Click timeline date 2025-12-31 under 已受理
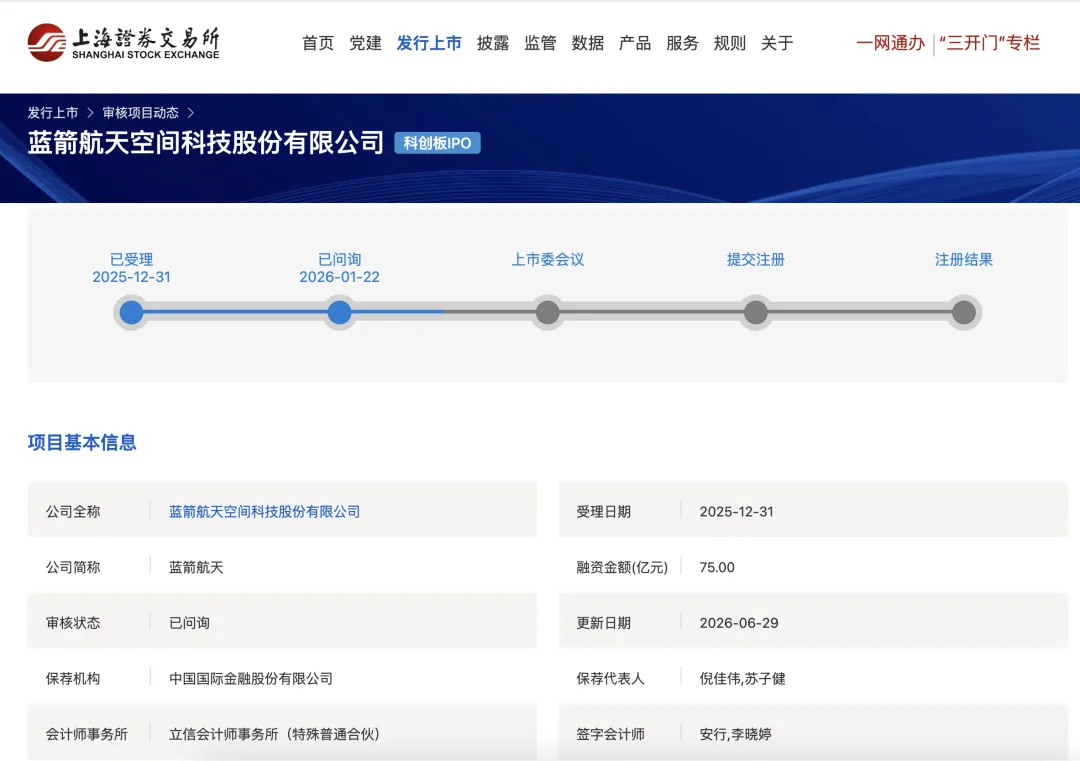 (132, 277)
